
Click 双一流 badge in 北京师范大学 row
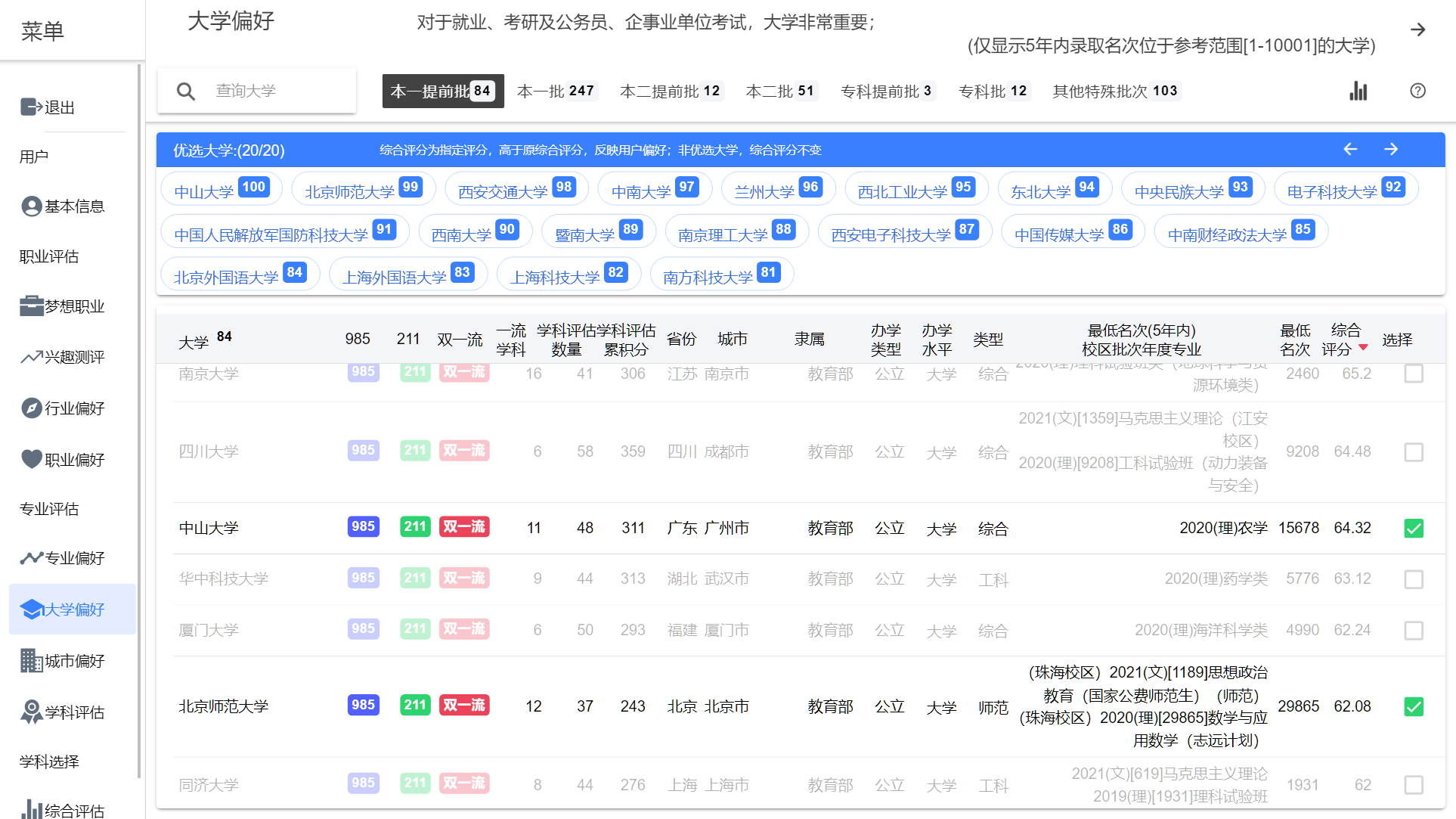464,705
